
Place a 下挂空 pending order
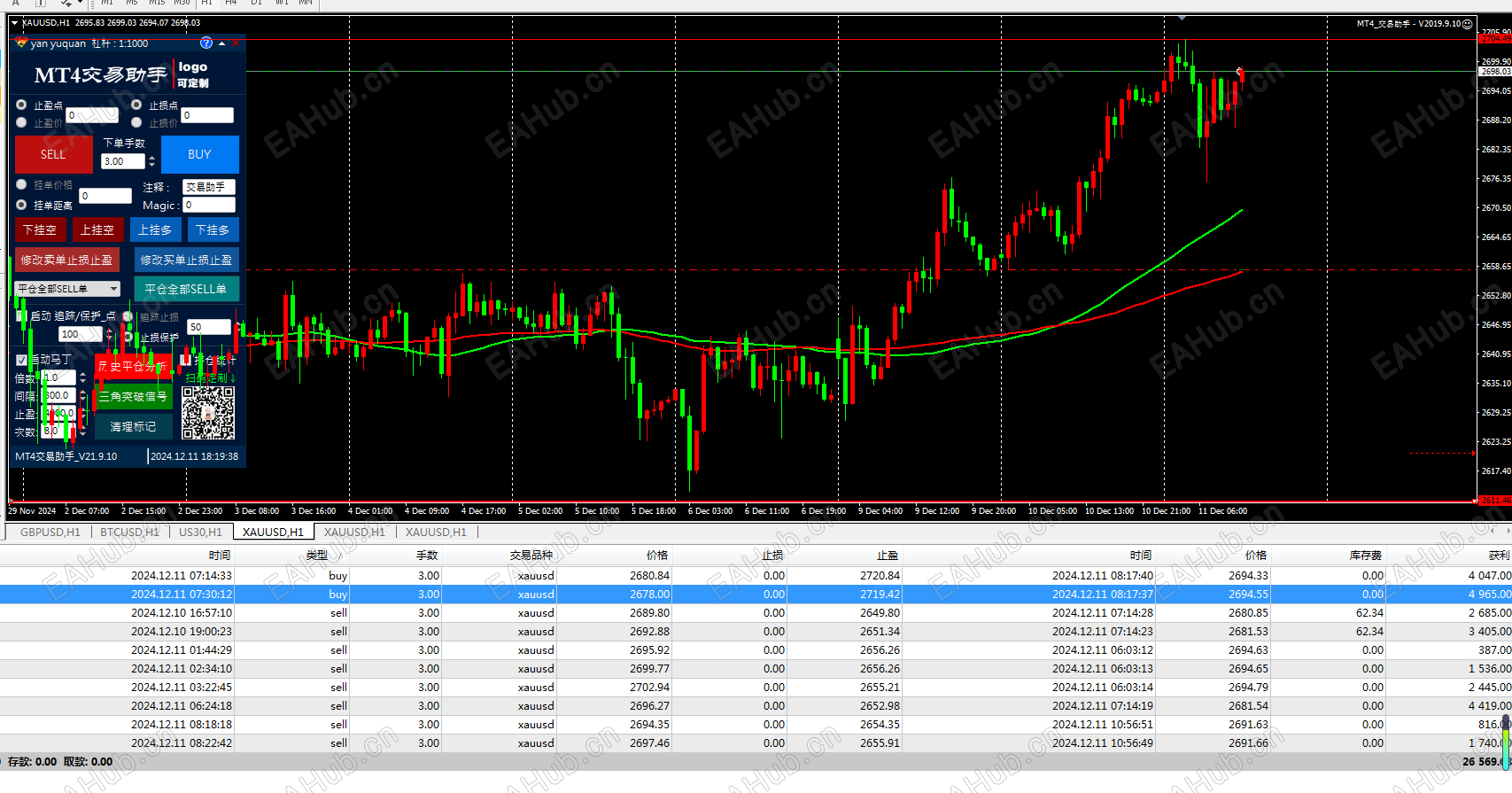pos(40,229)
